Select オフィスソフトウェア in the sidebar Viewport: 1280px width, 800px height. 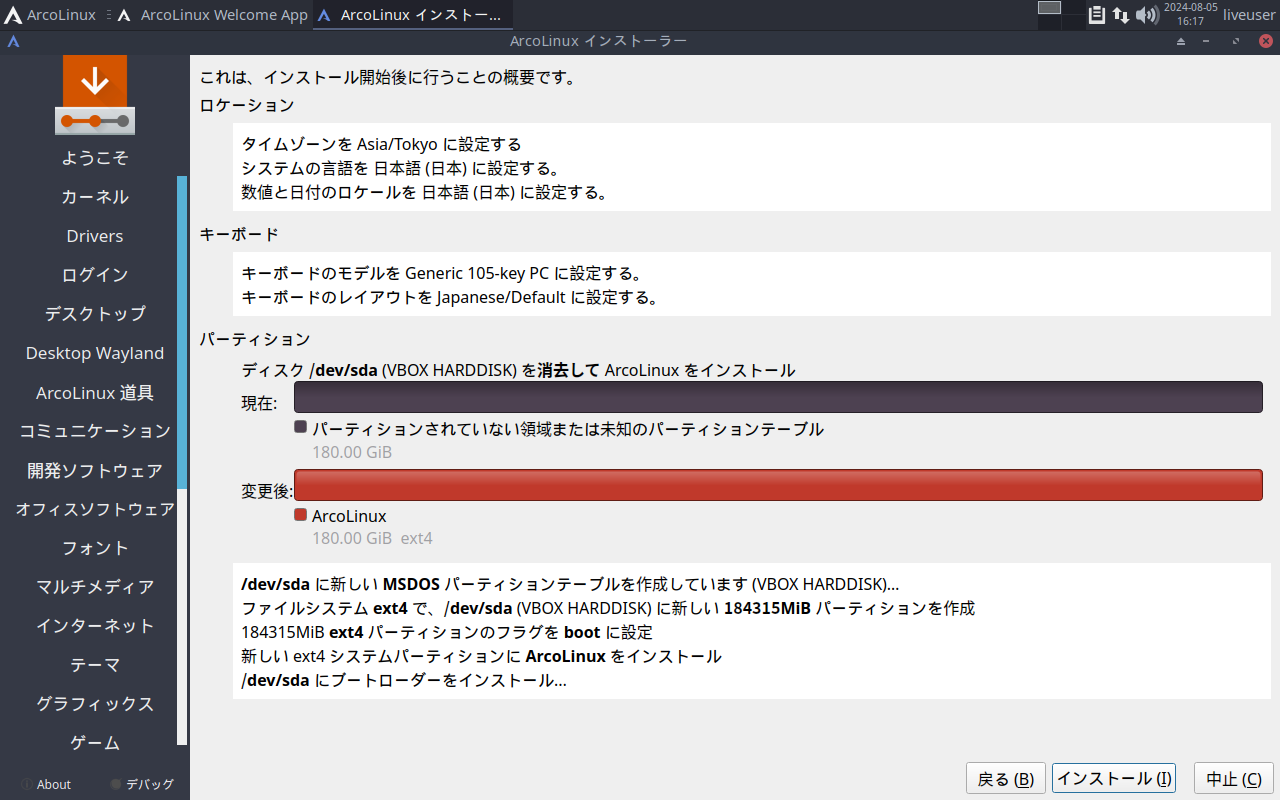tap(95, 509)
